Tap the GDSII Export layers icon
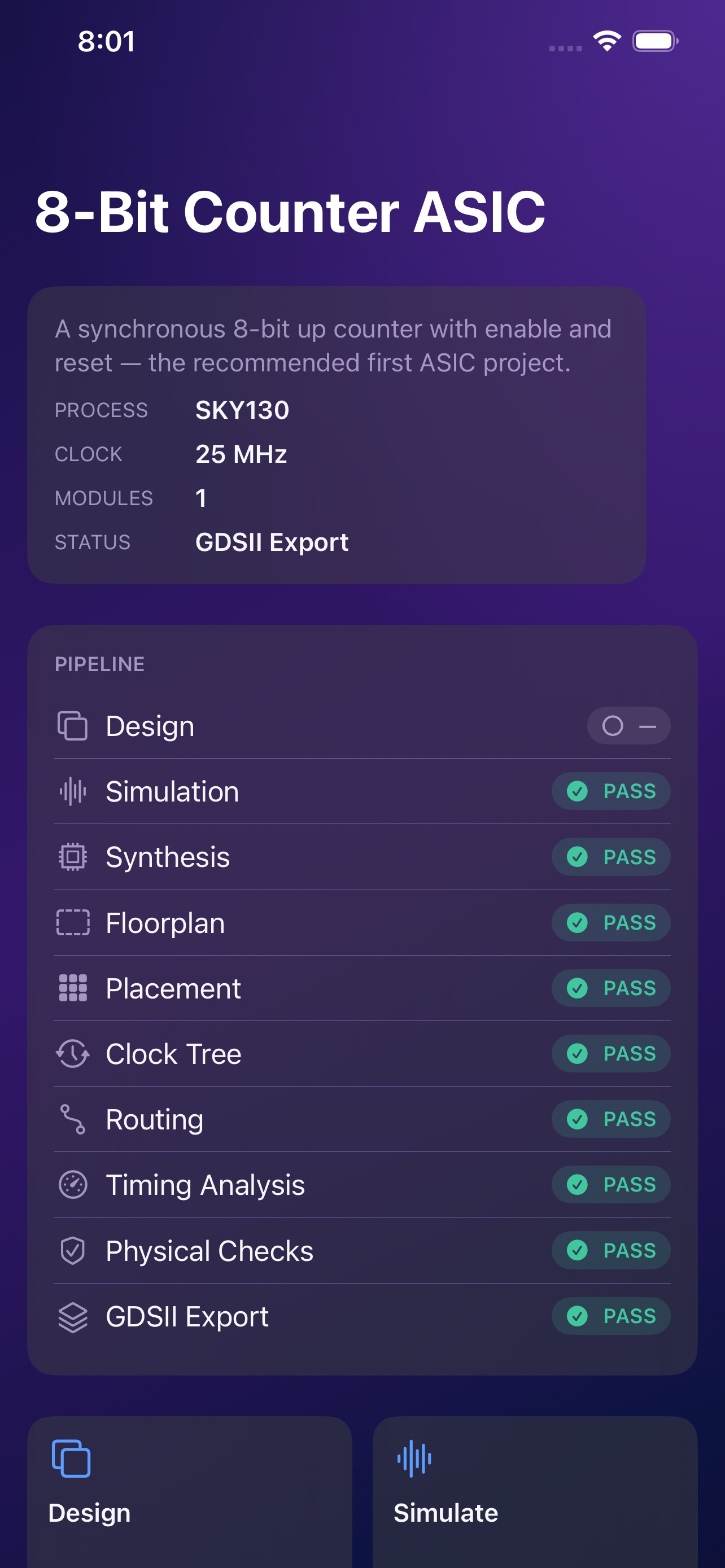The width and height of the screenshot is (725, 1568). coord(72,1317)
